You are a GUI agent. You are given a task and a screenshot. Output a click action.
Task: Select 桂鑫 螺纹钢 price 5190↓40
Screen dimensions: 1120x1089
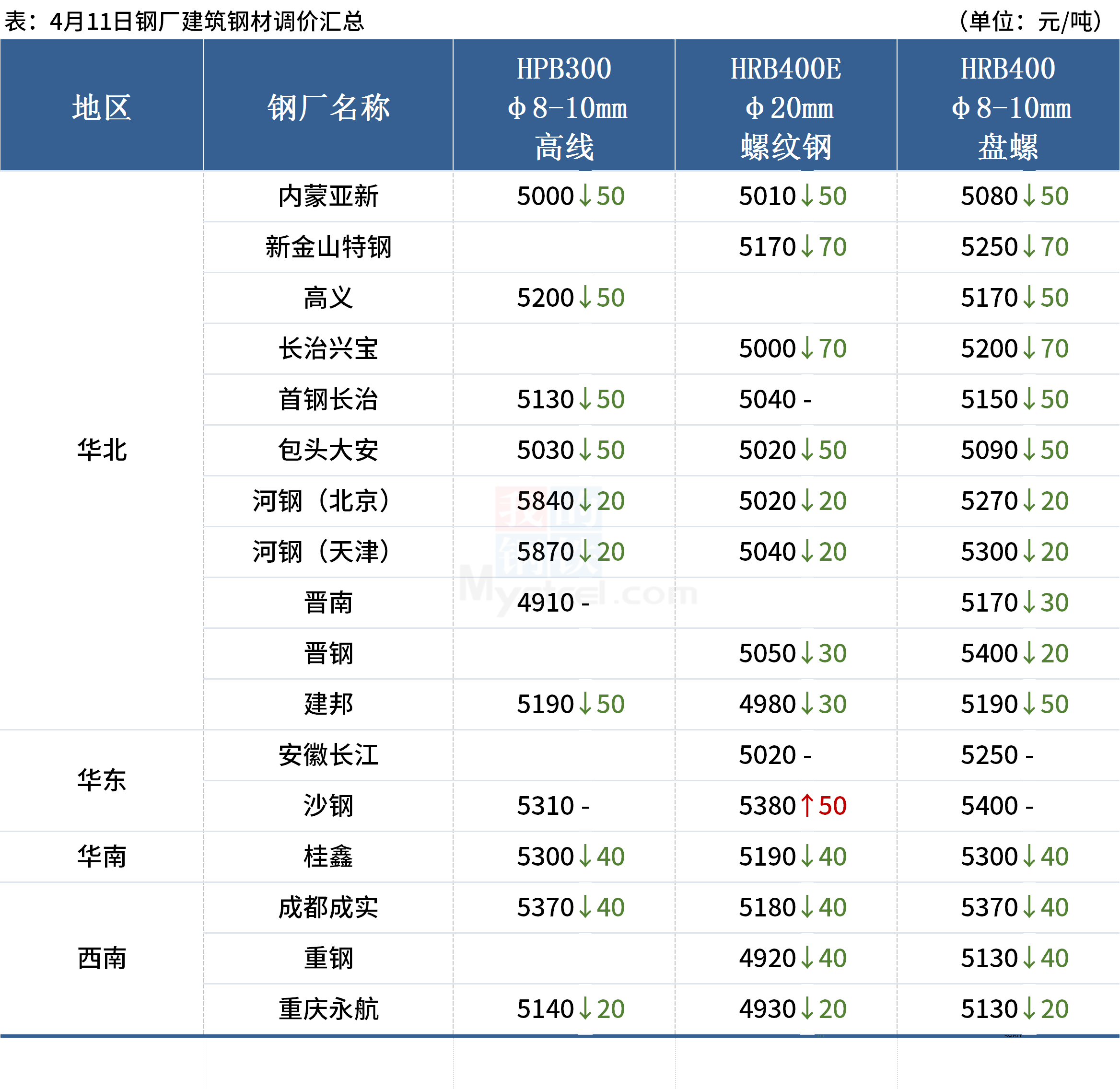(793, 856)
